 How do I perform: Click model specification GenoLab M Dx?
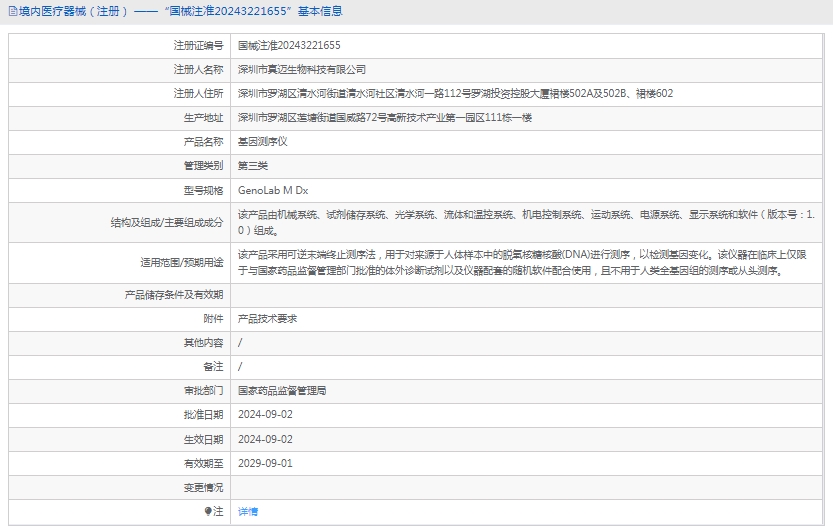(273, 190)
